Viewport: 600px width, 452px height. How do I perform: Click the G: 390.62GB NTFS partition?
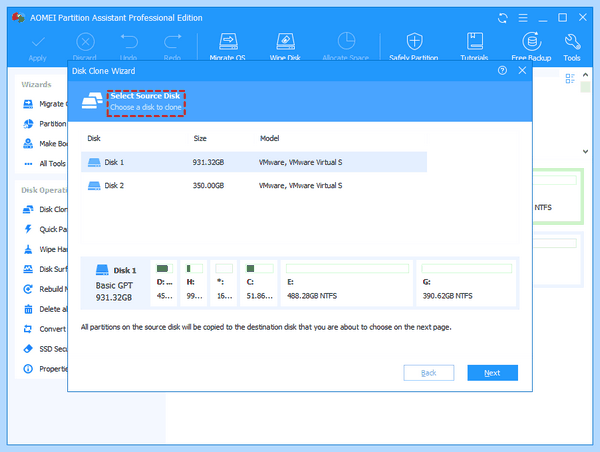click(466, 283)
